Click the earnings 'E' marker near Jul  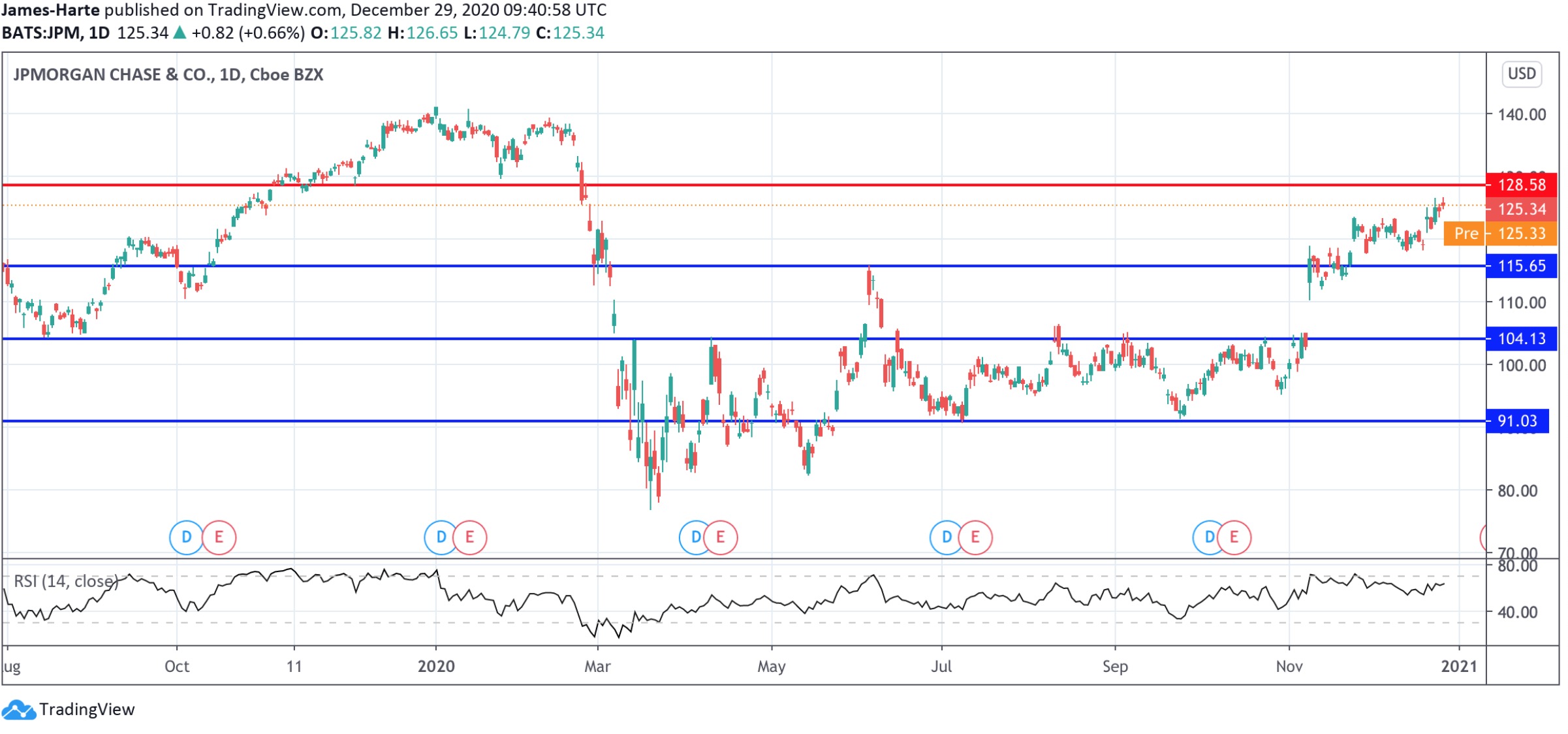pos(975,537)
